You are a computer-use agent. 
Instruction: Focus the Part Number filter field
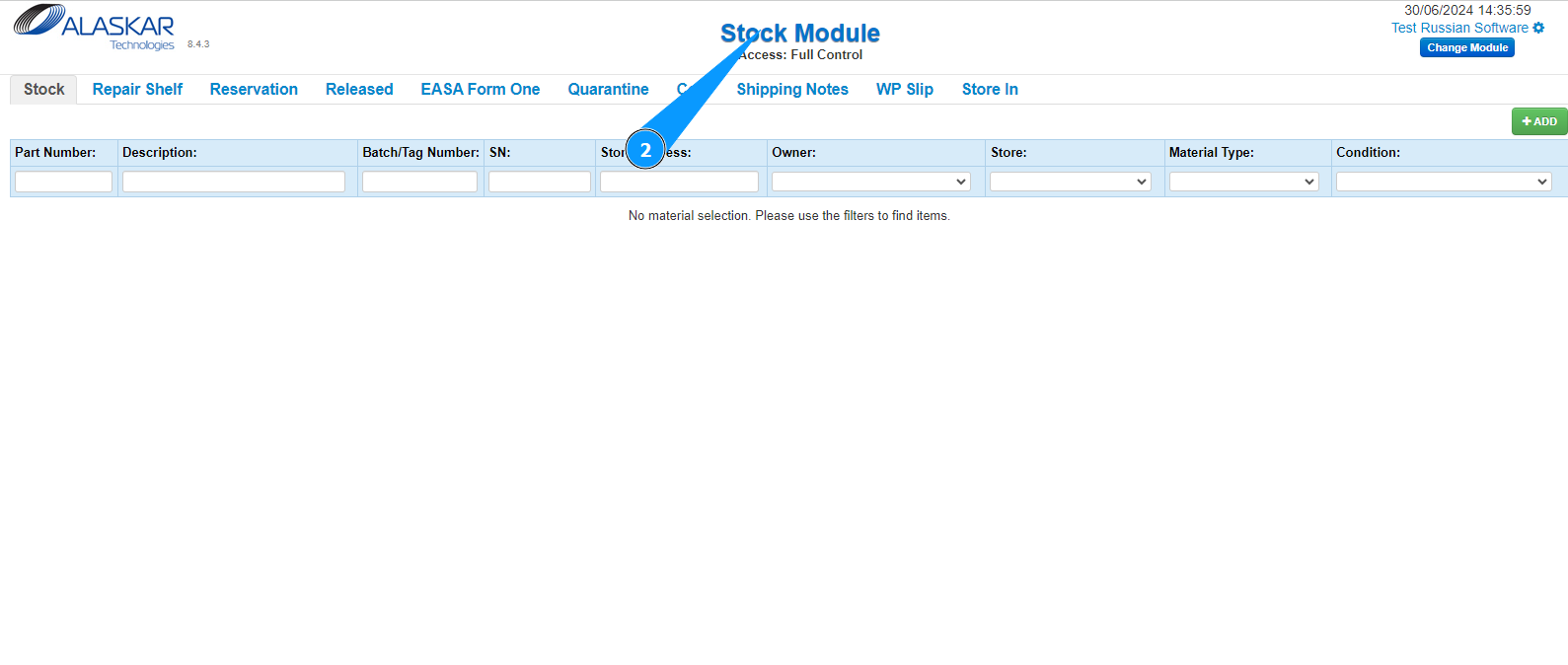tap(63, 182)
